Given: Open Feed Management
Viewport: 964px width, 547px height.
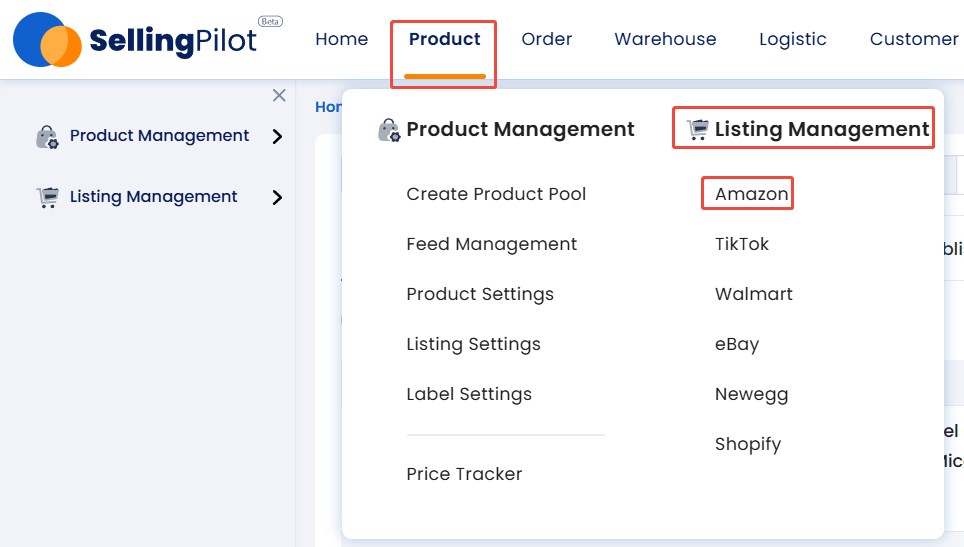Looking at the screenshot, I should (x=491, y=245).
